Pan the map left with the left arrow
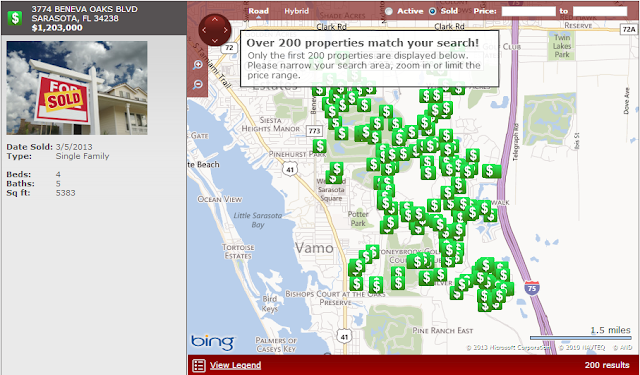The image size is (640, 375). pyautogui.click(x=204, y=30)
